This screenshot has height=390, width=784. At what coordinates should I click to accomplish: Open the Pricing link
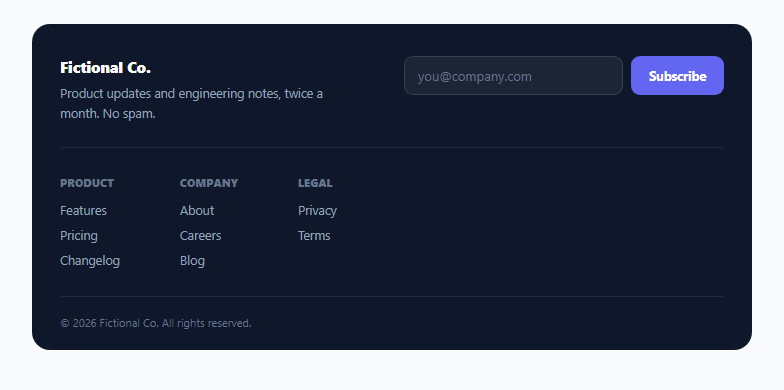point(78,236)
